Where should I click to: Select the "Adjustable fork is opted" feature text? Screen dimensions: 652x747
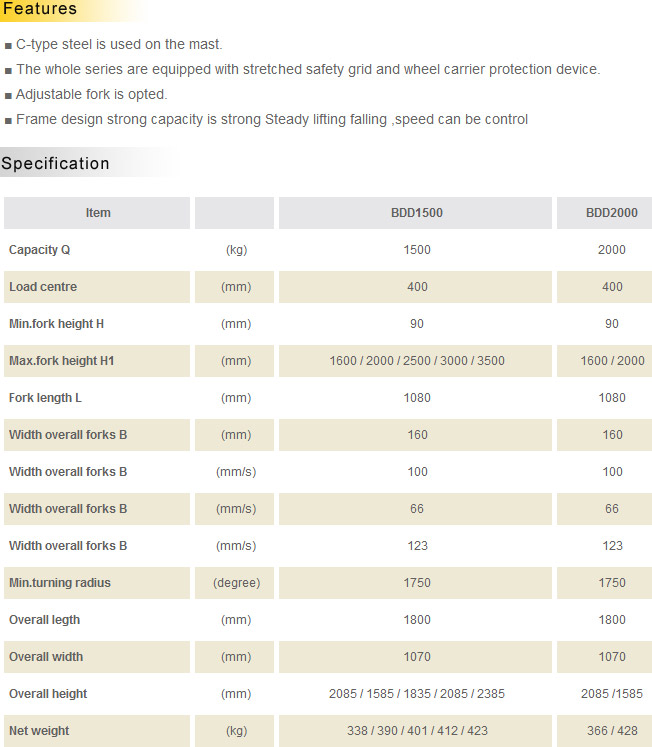click(92, 94)
